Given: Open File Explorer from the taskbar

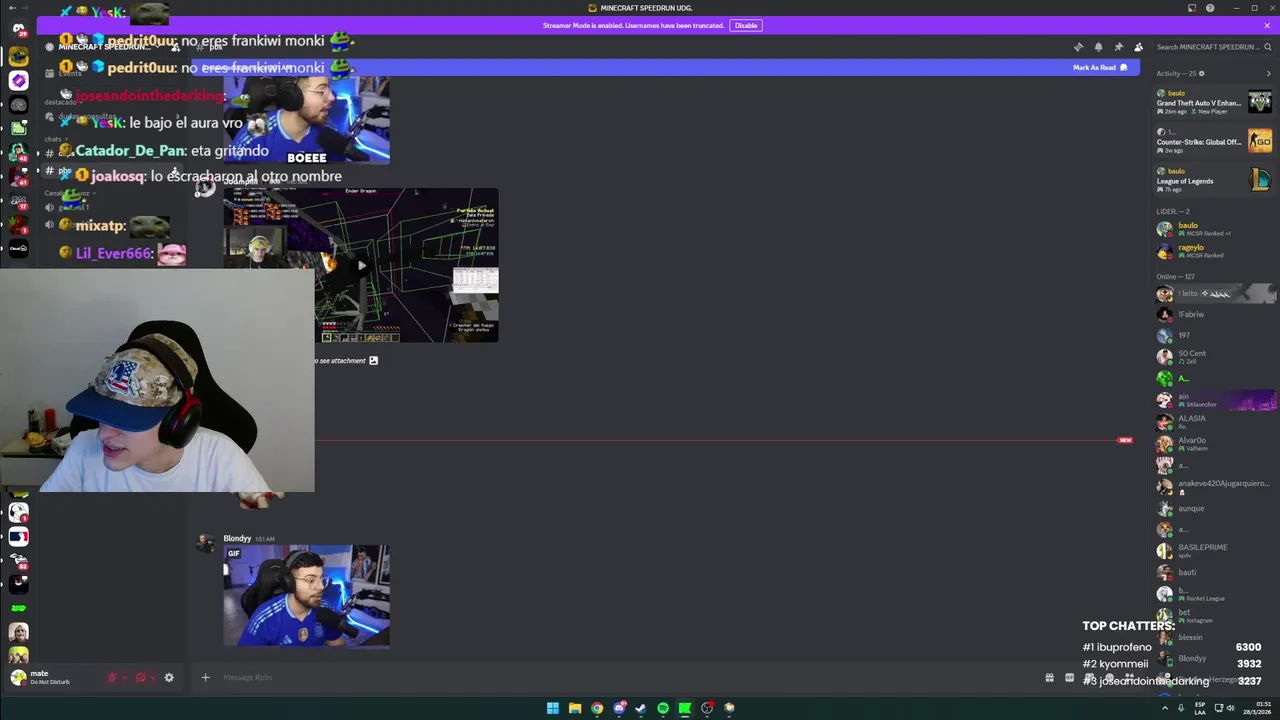Looking at the screenshot, I should [x=574, y=708].
